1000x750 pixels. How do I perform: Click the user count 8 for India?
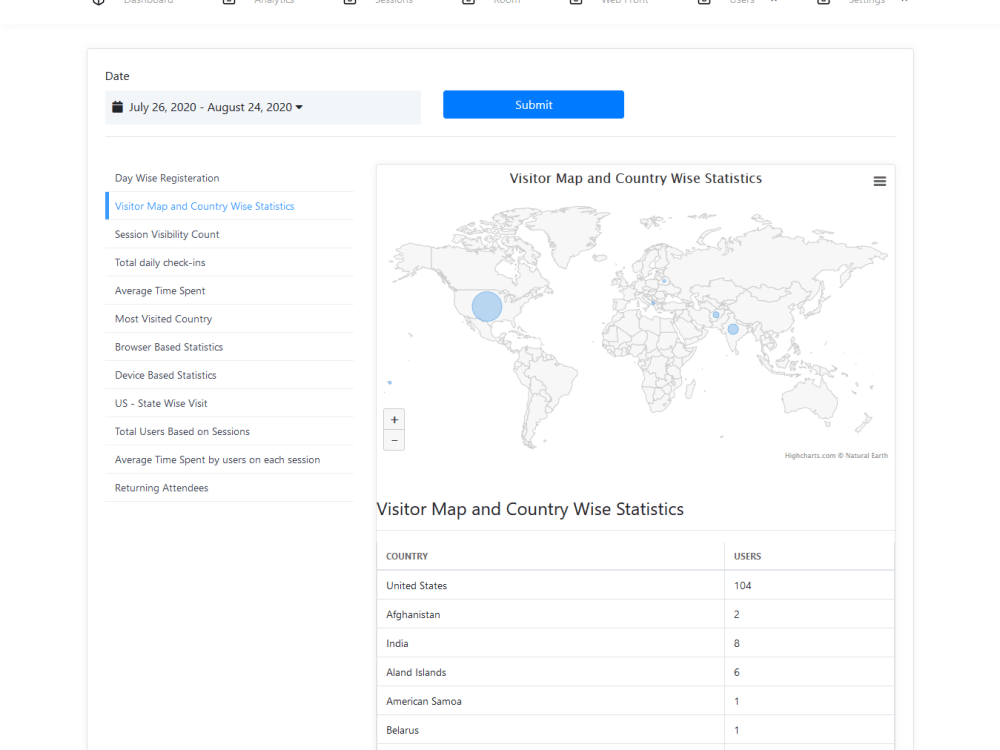tap(737, 643)
